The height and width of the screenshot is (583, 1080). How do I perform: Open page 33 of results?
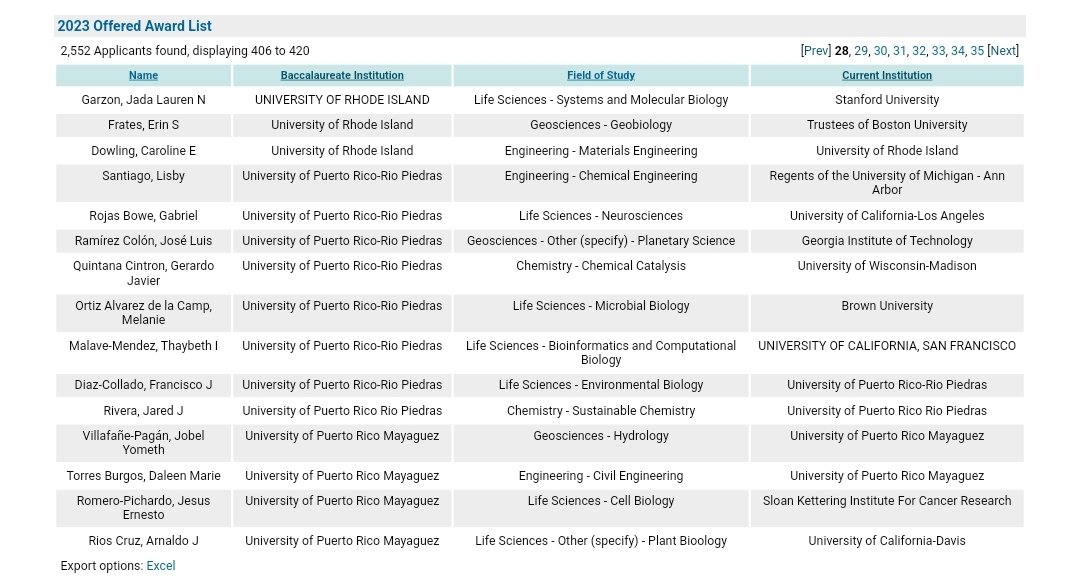pos(937,50)
